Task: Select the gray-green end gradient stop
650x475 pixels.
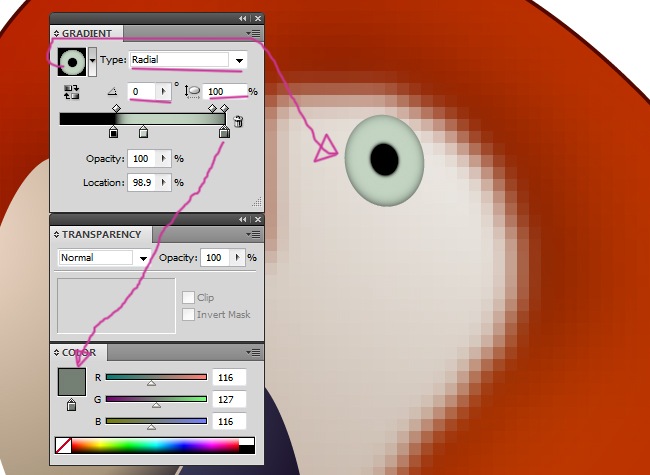Action: pyautogui.click(x=224, y=132)
